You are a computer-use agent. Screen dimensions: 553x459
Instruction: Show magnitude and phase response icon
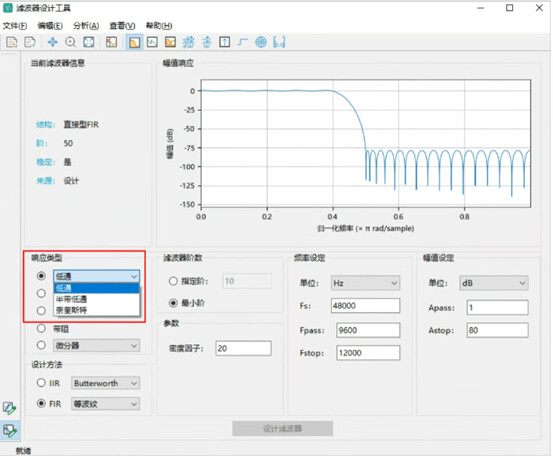(x=170, y=42)
